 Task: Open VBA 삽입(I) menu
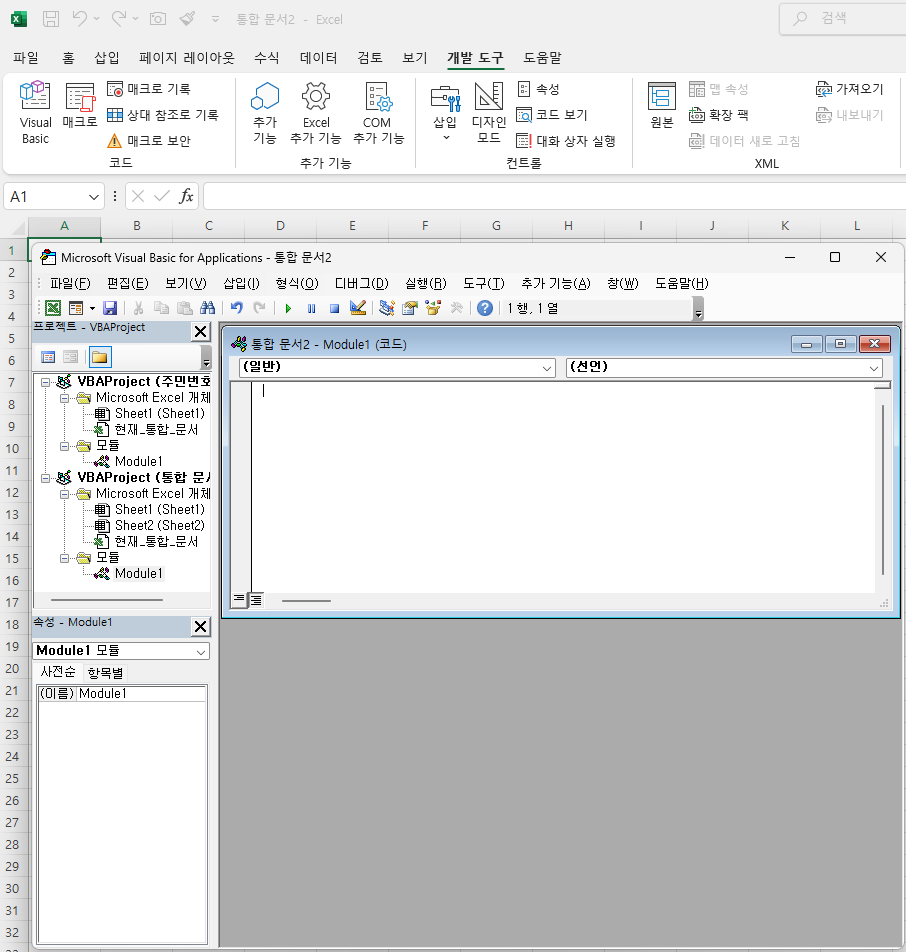tap(241, 284)
